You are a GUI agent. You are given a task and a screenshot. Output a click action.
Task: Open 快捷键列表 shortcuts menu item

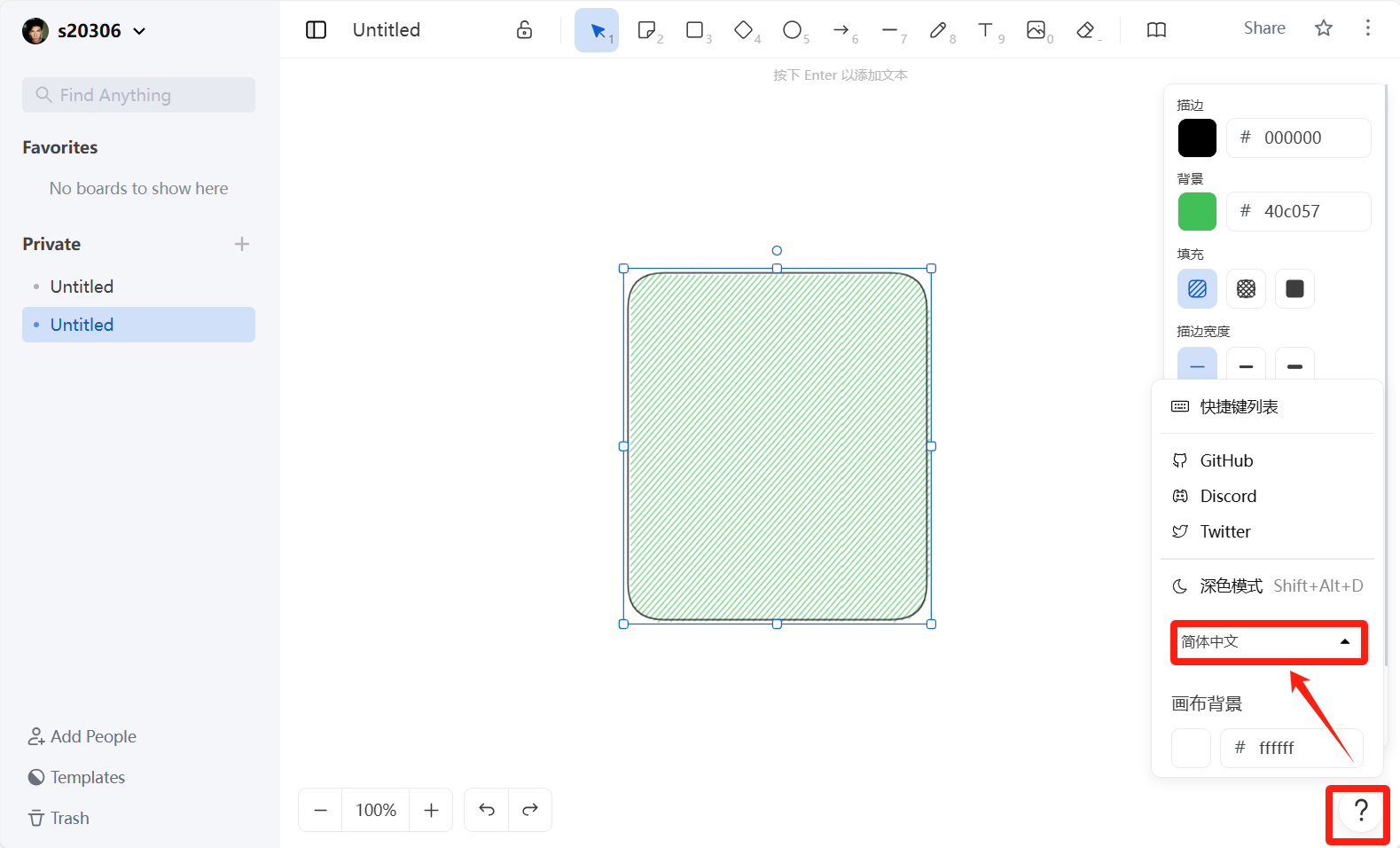[1239, 407]
